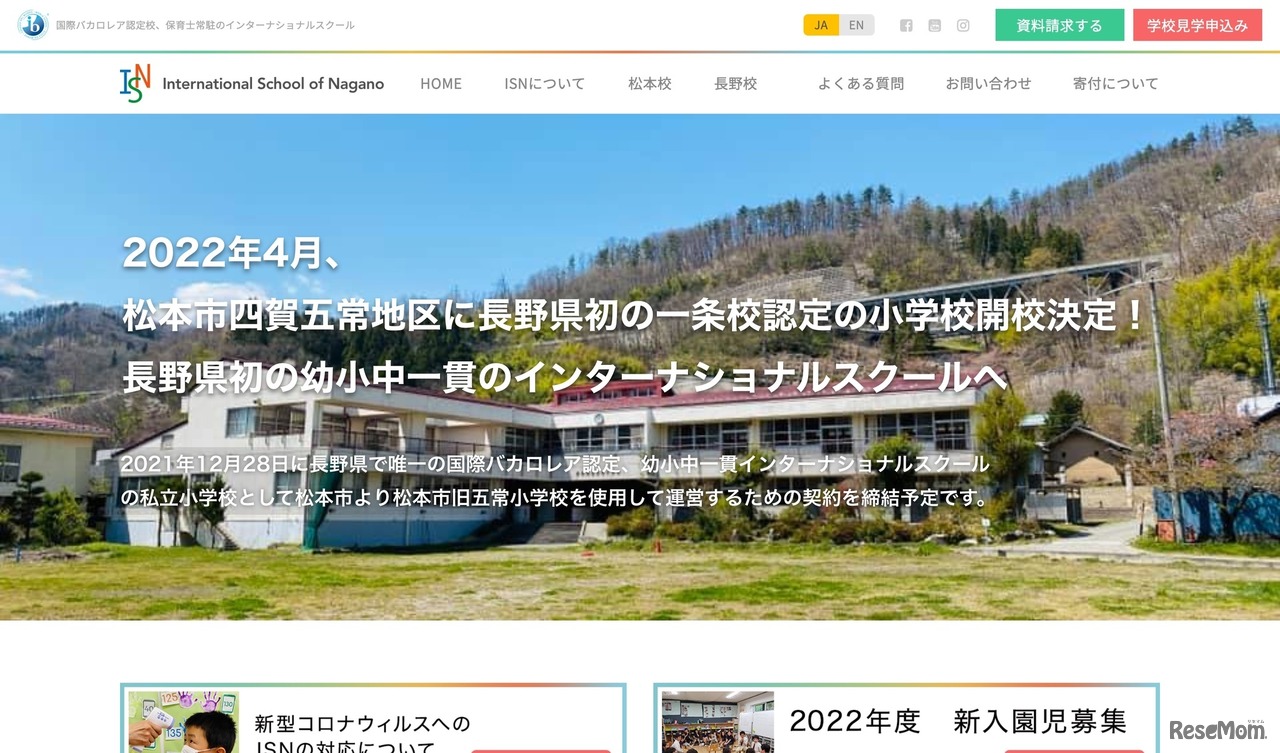Open the classroom photo thumbnail

(x=718, y=722)
